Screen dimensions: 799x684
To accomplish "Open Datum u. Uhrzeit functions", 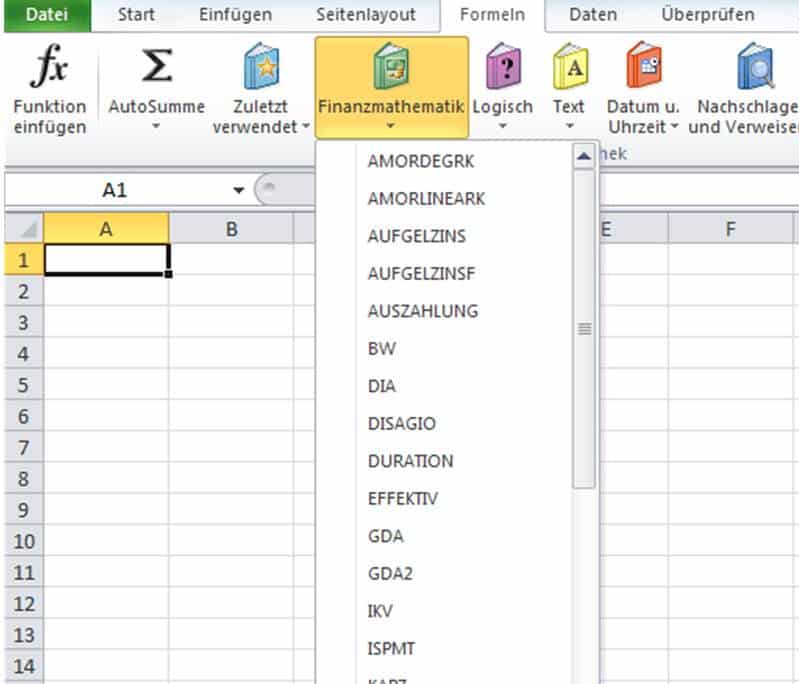I will tap(643, 70).
